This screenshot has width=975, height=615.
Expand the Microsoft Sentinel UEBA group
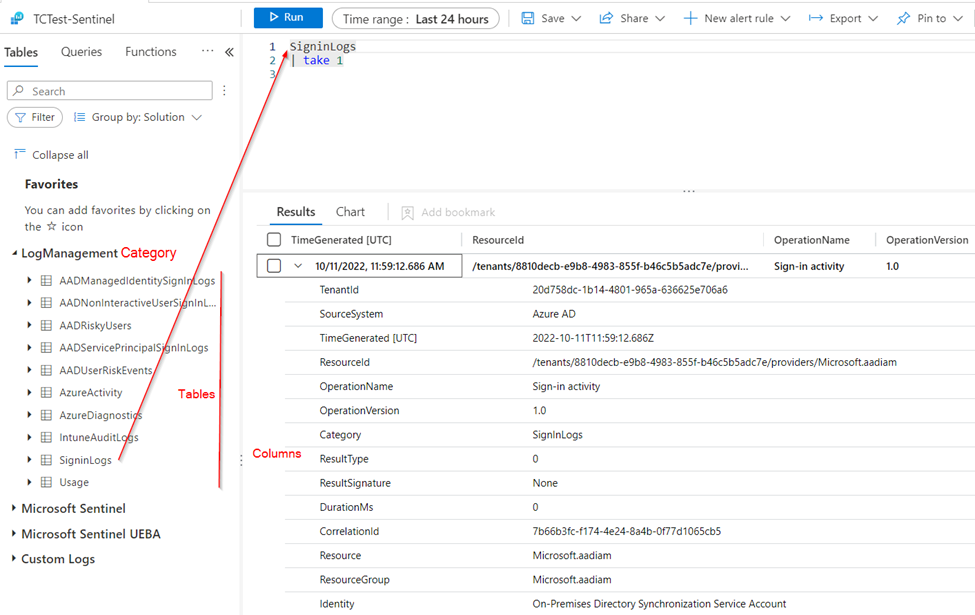(x=14, y=534)
